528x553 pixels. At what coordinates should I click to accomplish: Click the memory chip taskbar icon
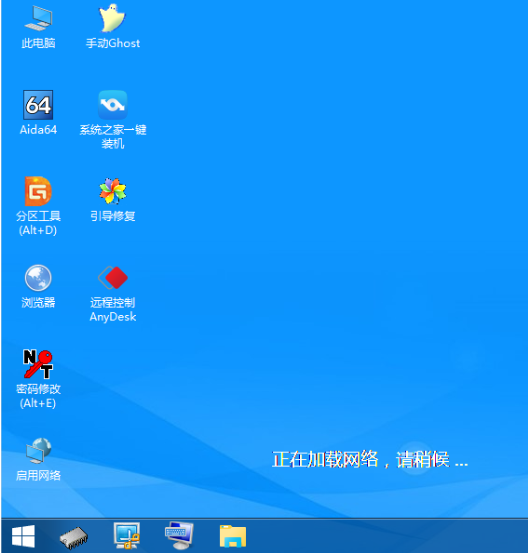74,537
